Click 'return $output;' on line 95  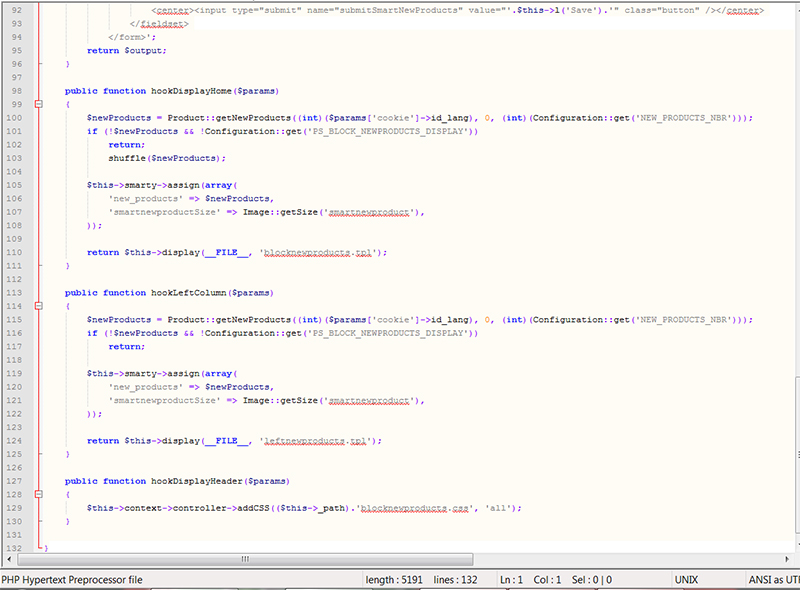tap(127, 51)
